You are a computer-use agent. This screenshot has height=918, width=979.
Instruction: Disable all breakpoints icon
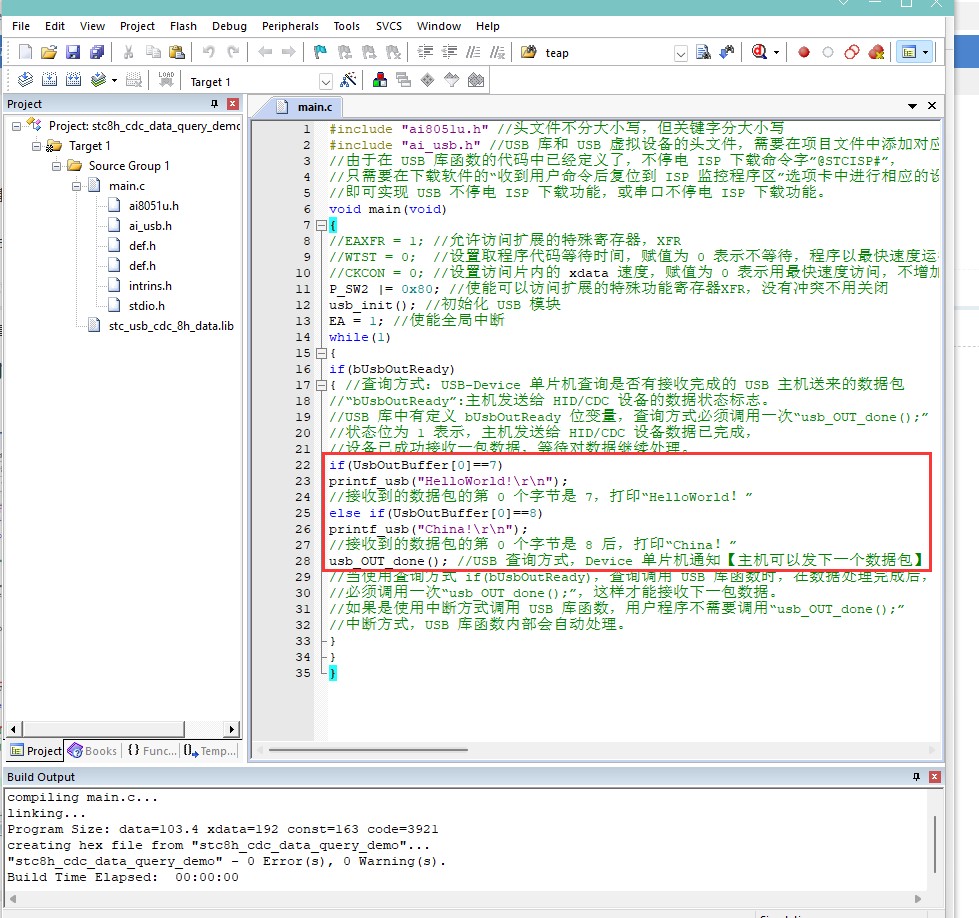coord(852,52)
